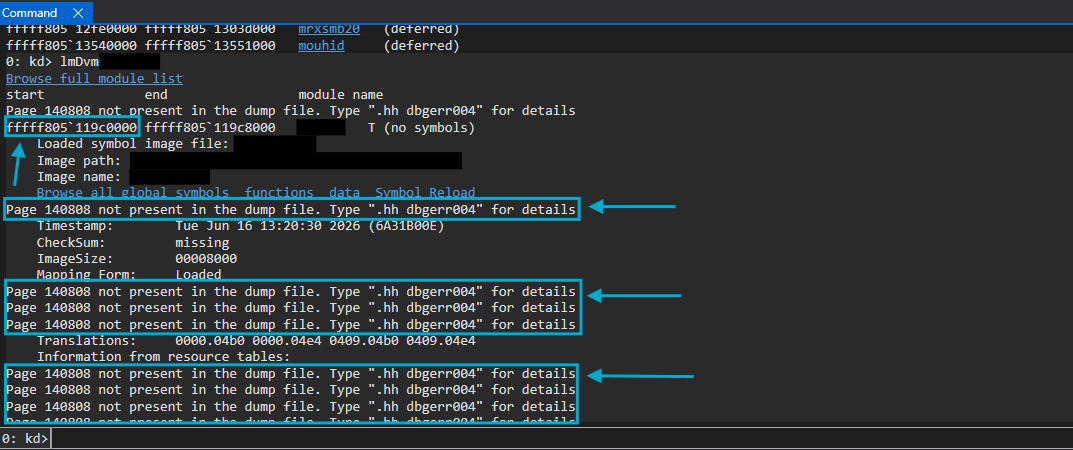Click the functions link
1073x450 pixels.
(279, 193)
